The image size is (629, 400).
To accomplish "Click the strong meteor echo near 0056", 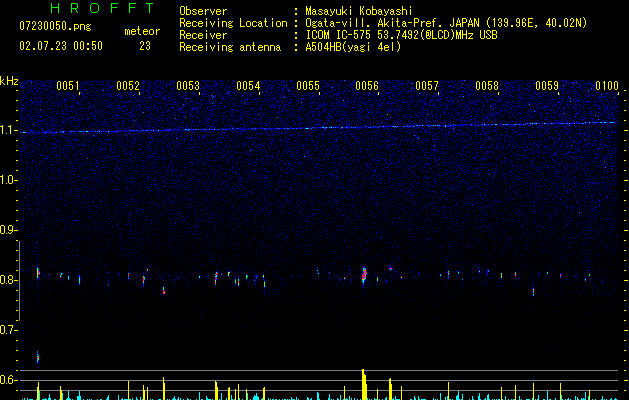I will pyautogui.click(x=364, y=275).
